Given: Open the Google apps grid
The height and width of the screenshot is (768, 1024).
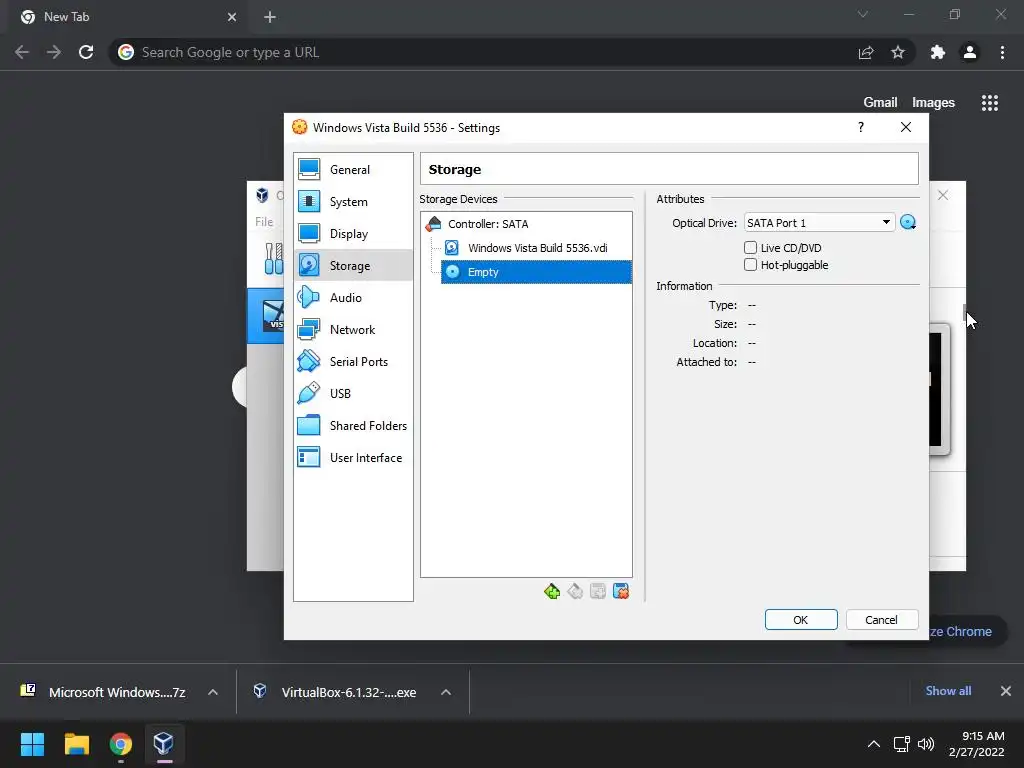Looking at the screenshot, I should pos(990,103).
